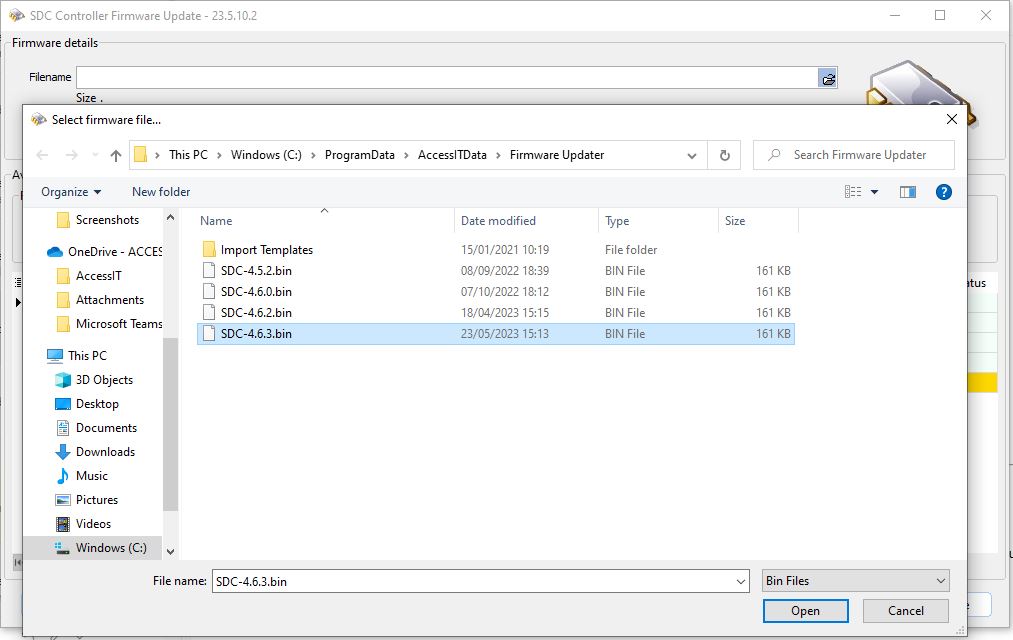Open Downloads in navigation pane

pyautogui.click(x=105, y=451)
